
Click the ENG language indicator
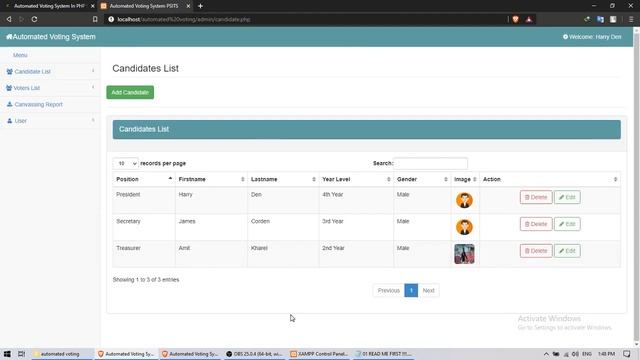tap(587, 354)
